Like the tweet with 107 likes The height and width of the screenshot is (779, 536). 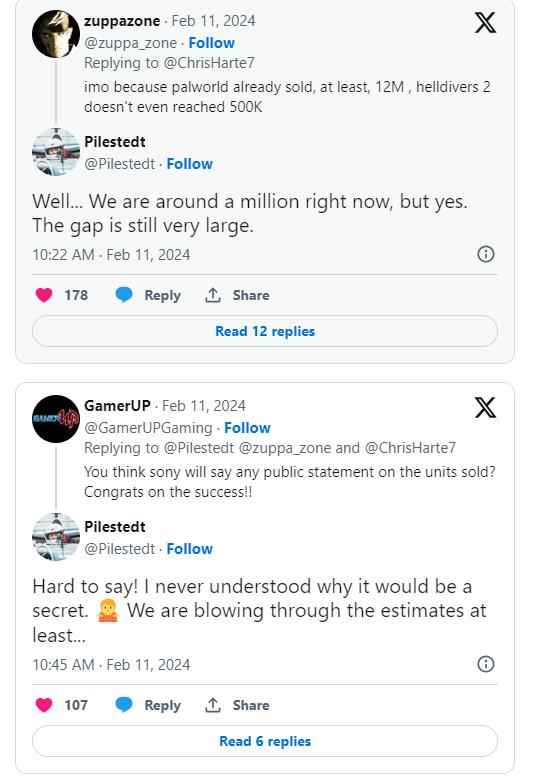coord(44,705)
